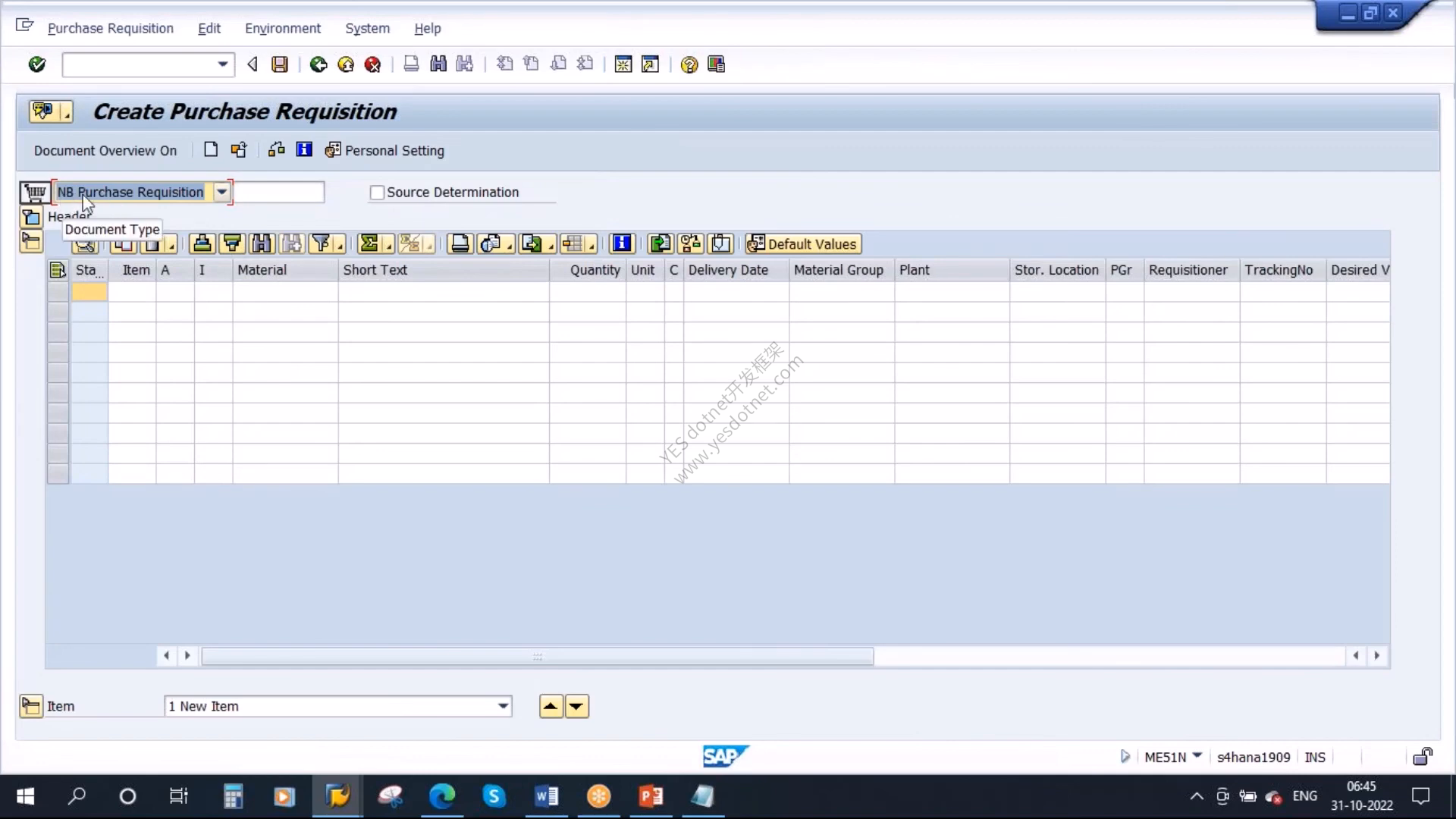
Task: Click the Windows Start button
Action: 25,796
